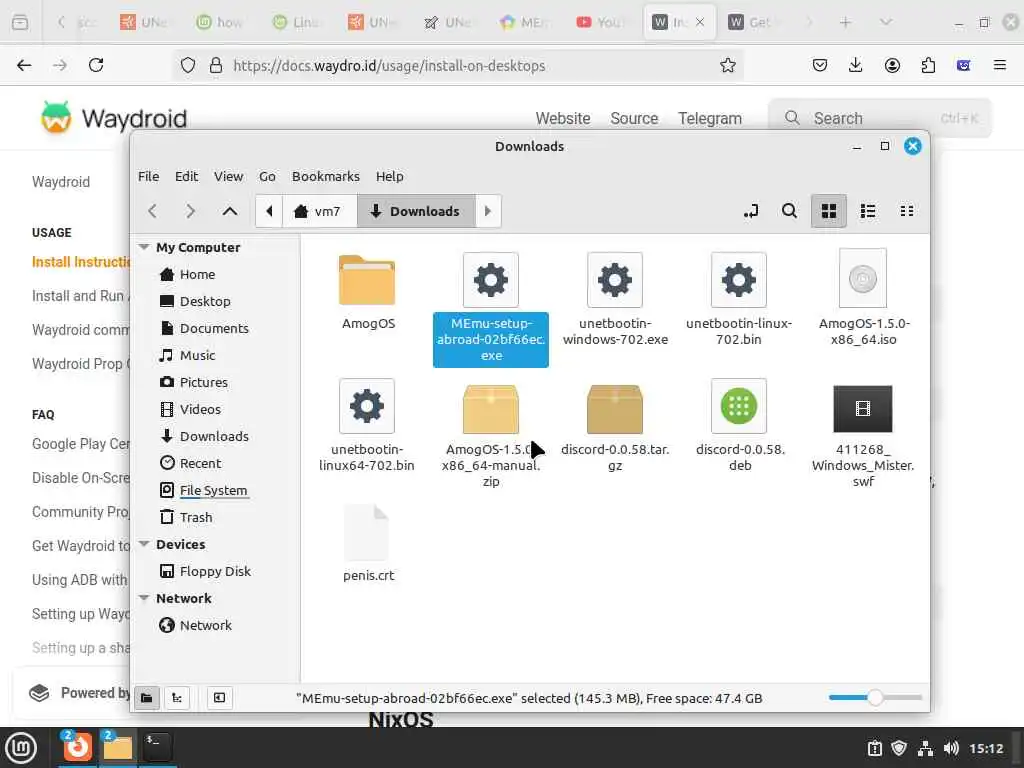Screen dimensions: 1024x768
Task: Select AmogOS-1.5.0-x86_64.iso disc image
Action: point(863,298)
